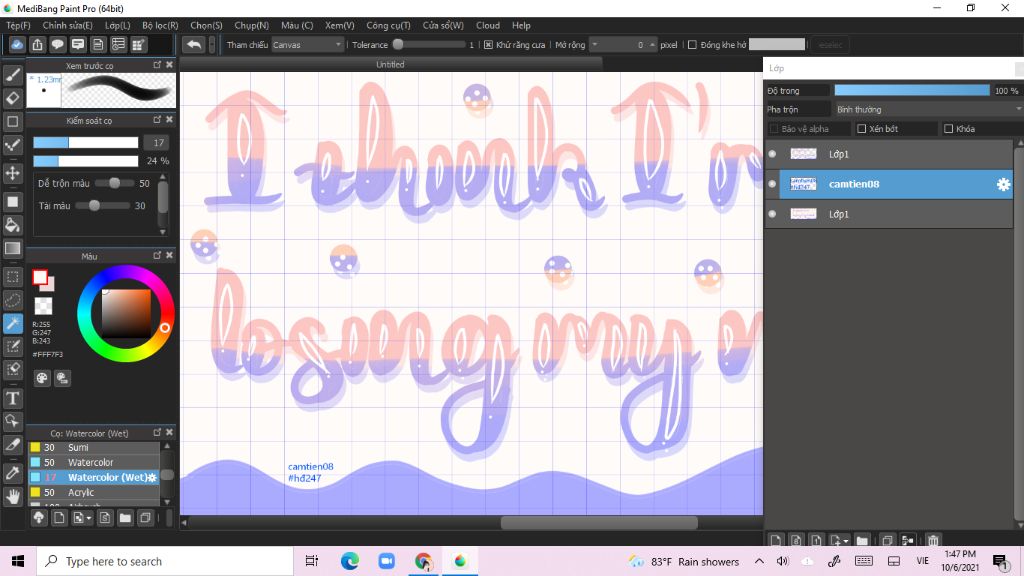
Task: Select the Magic Wand tool
Action: coord(12,323)
